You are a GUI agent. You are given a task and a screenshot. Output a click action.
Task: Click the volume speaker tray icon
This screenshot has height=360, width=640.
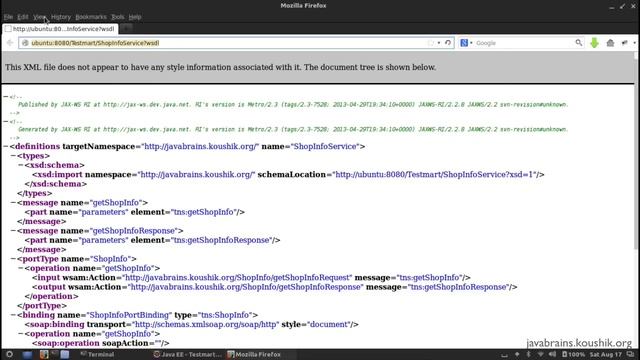point(553,354)
